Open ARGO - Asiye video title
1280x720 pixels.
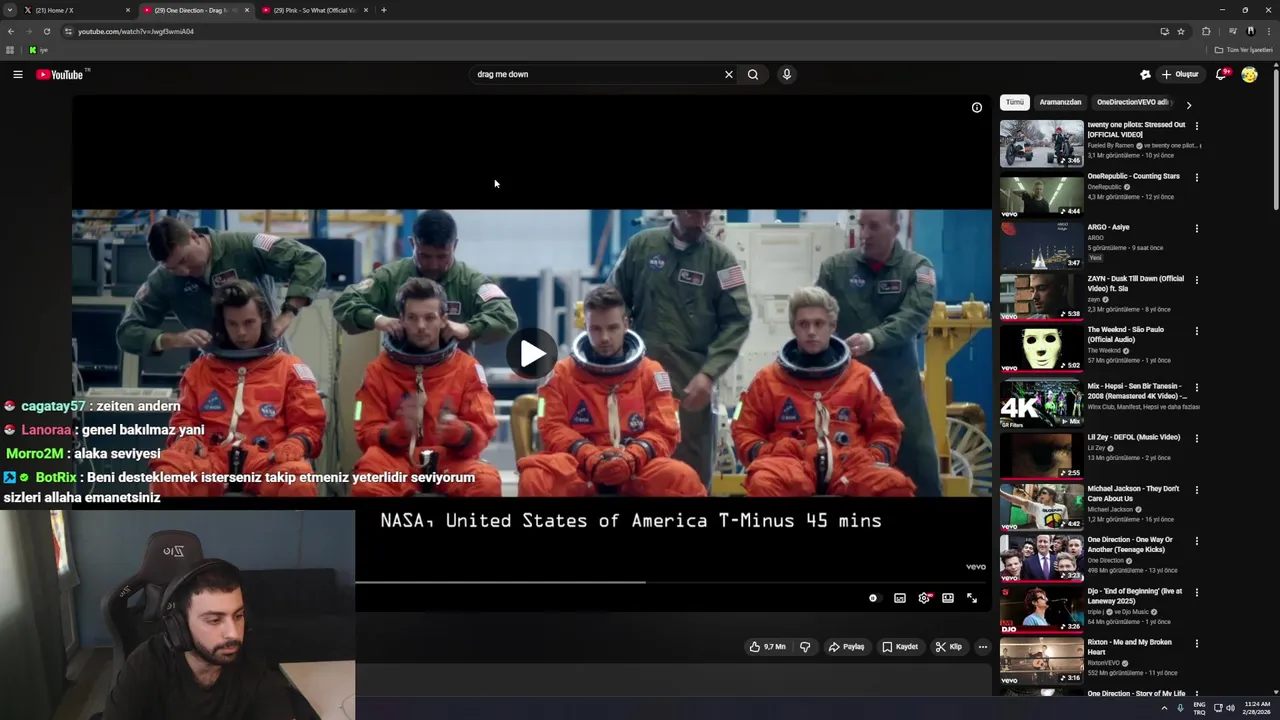click(1108, 228)
